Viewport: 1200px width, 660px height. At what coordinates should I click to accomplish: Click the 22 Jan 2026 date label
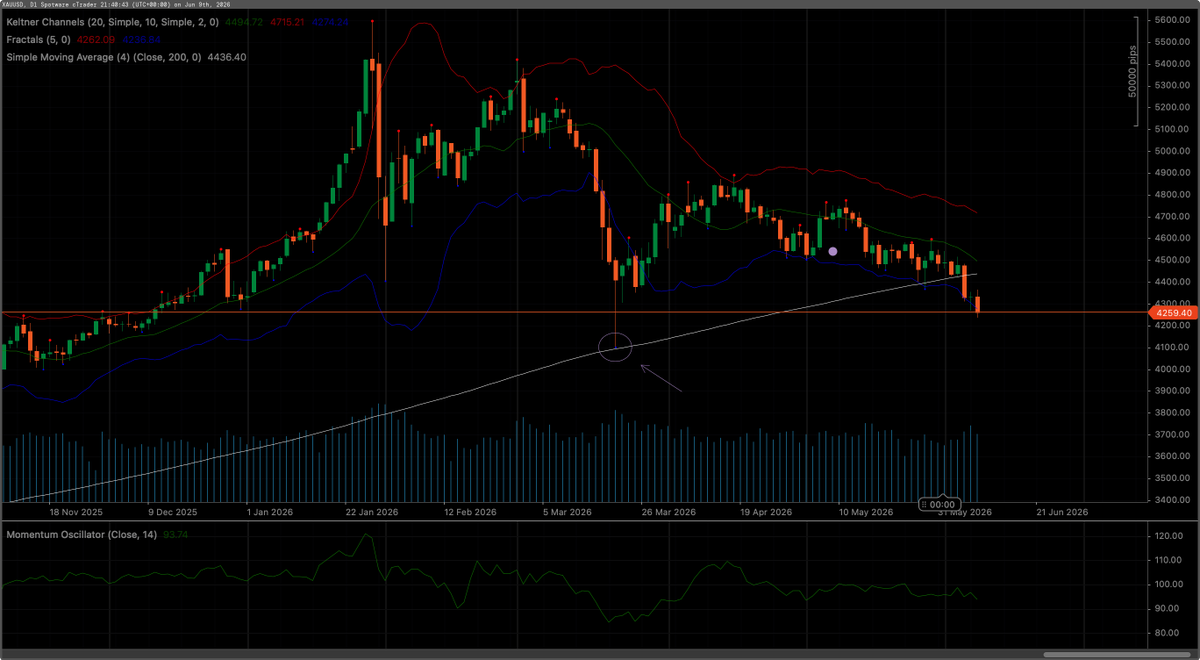[x=374, y=512]
